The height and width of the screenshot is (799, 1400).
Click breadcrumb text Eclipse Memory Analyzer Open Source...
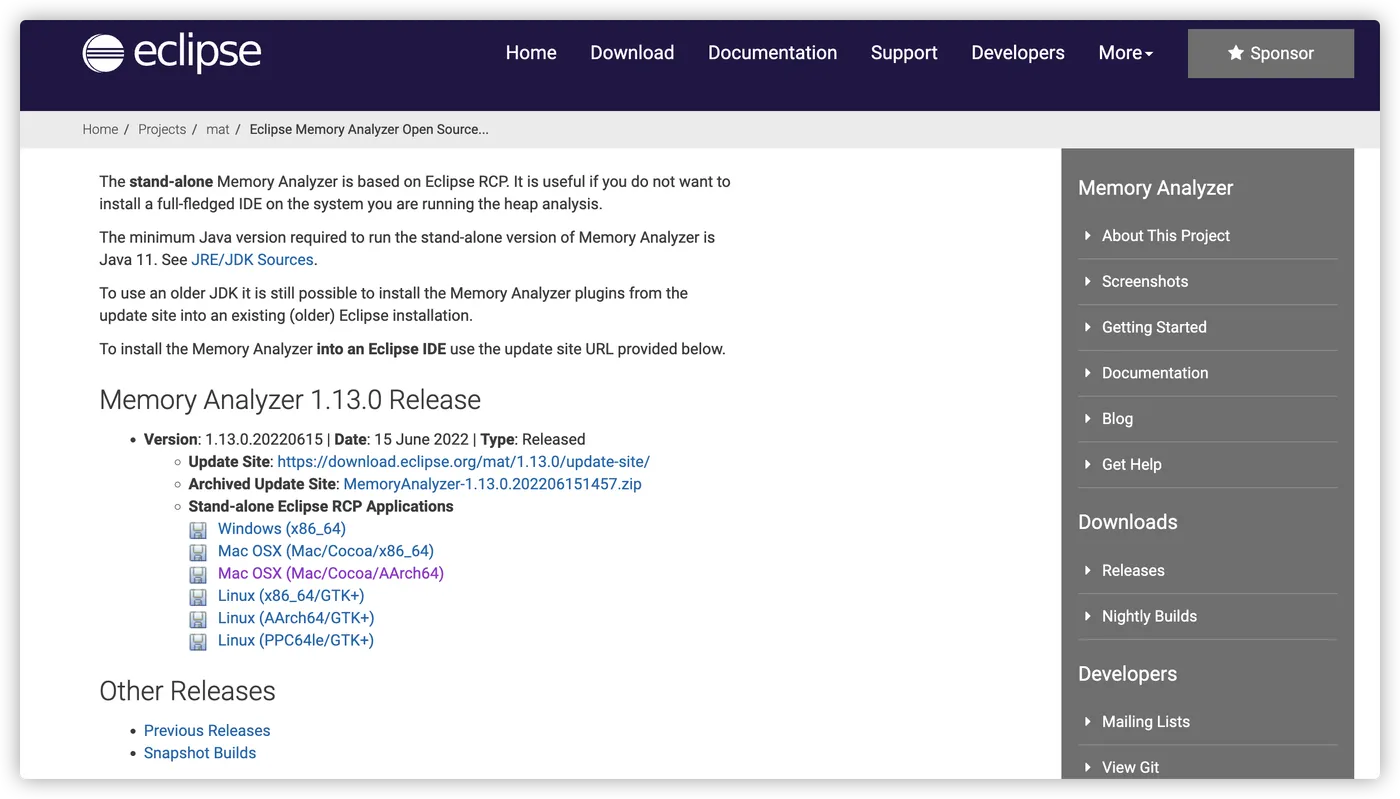[x=369, y=129]
